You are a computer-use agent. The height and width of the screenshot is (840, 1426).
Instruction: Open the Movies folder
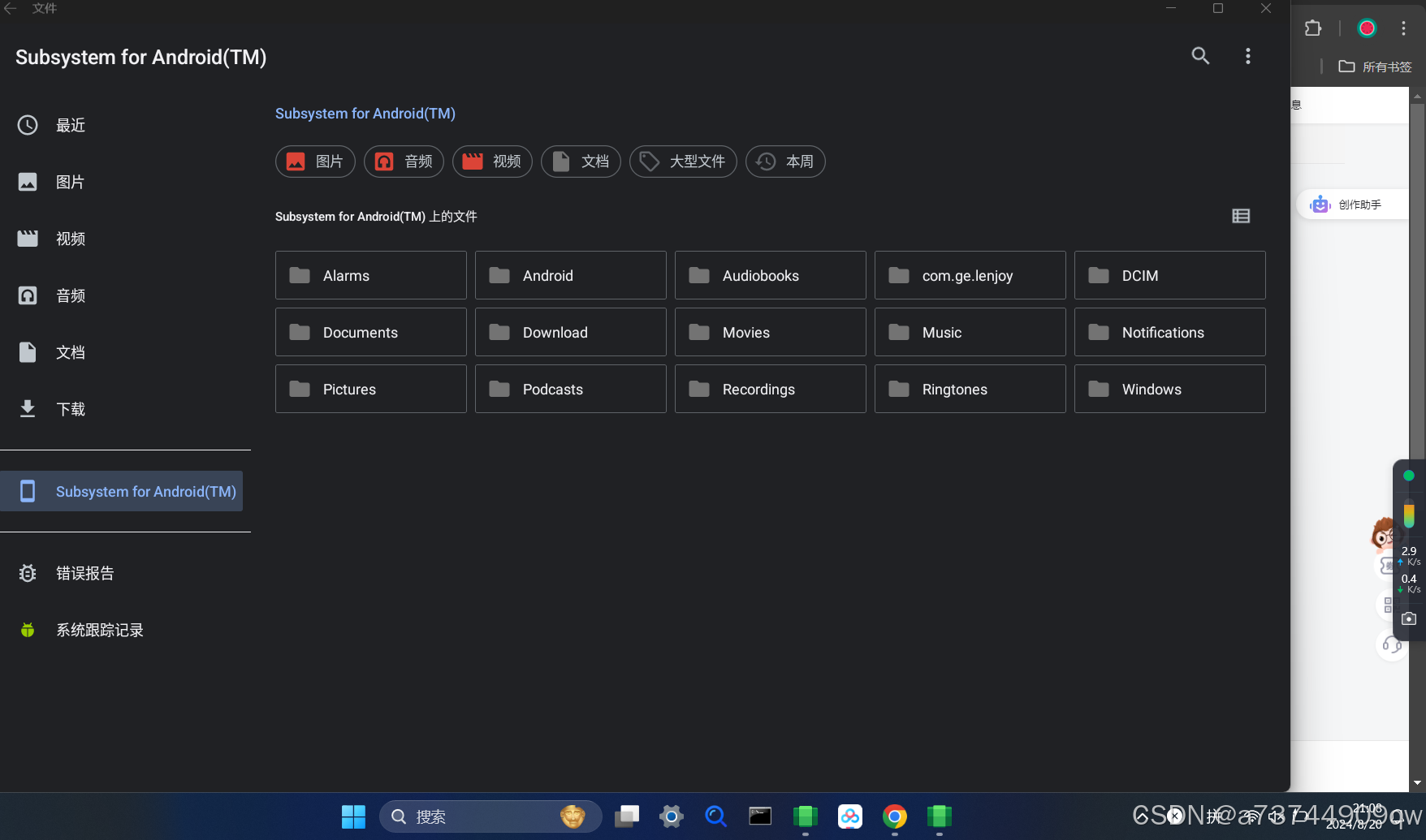pos(771,332)
